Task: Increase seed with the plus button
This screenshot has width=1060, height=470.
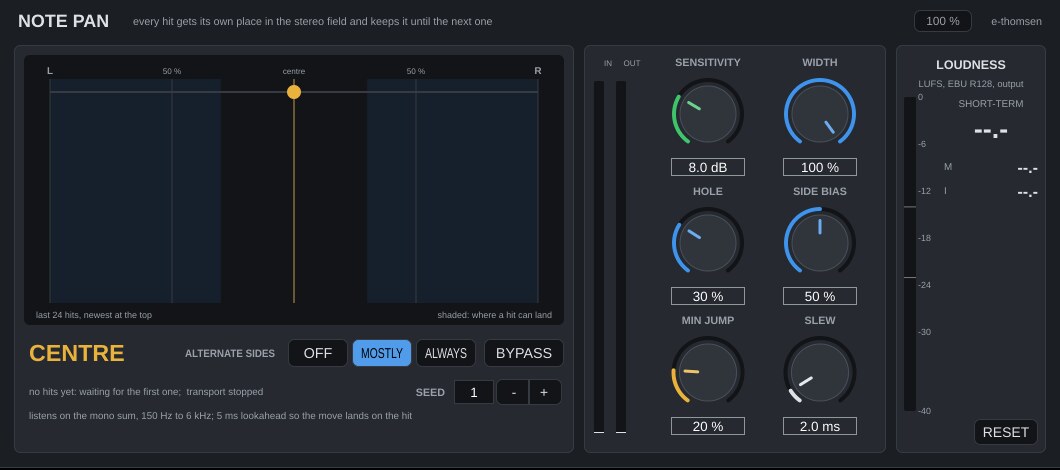Action: (x=545, y=392)
